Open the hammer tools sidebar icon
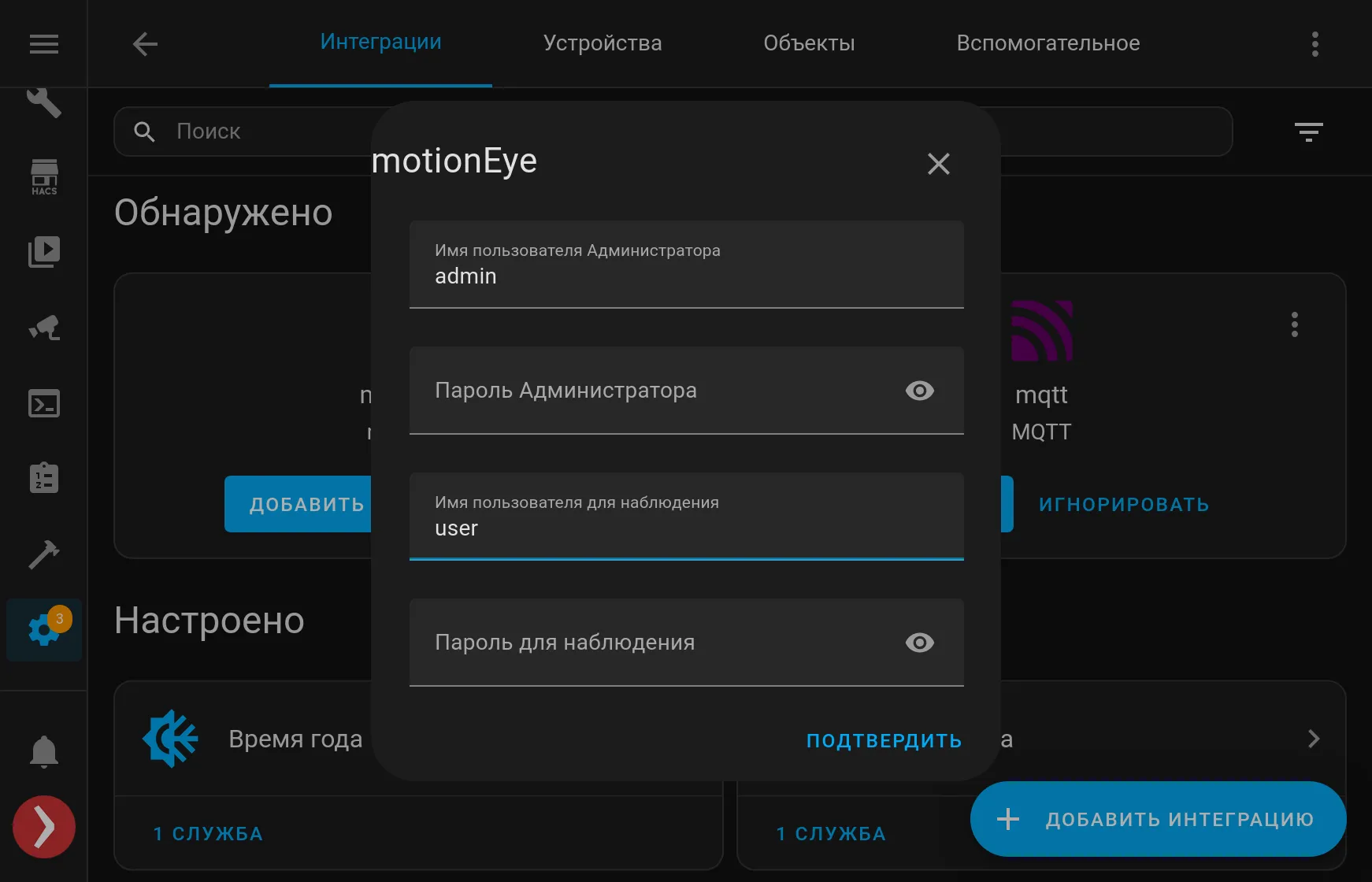 pyautogui.click(x=44, y=554)
